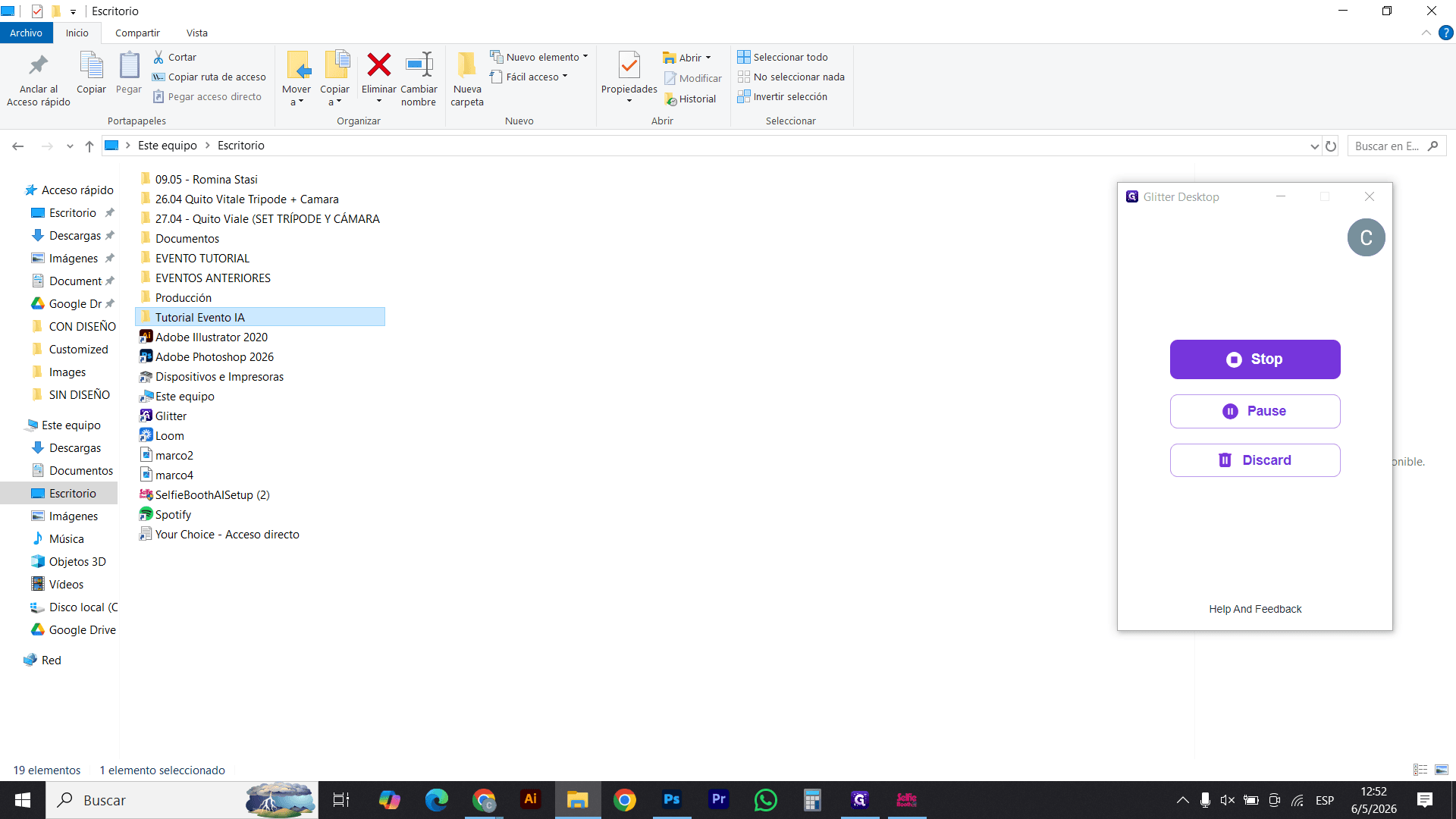Switch to details view icon in status bar
The height and width of the screenshot is (819, 1456).
[x=1420, y=770]
